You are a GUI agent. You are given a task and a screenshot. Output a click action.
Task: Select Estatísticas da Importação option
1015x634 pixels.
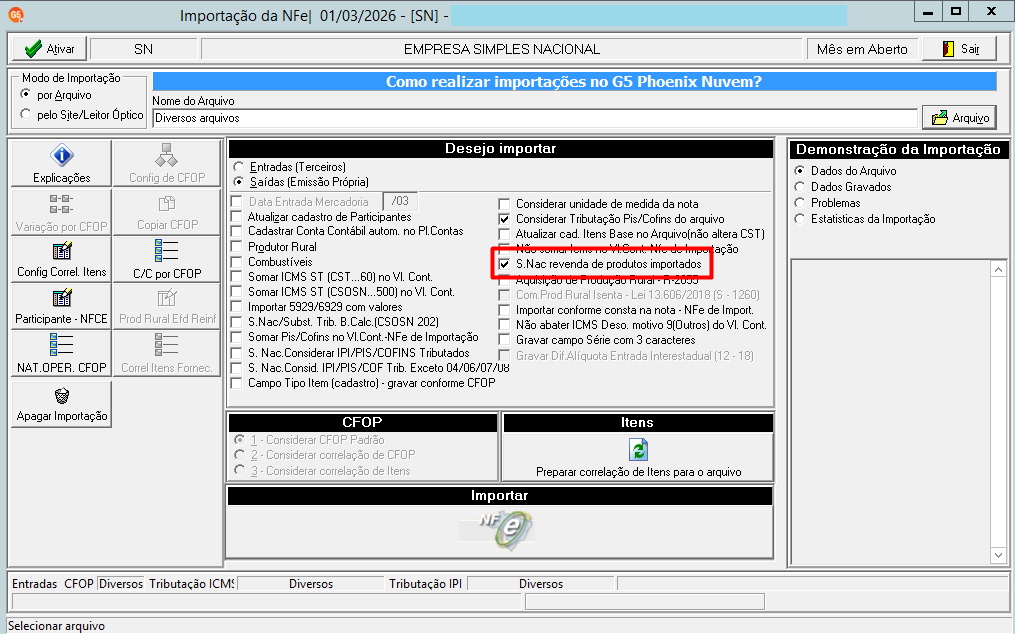pos(800,219)
